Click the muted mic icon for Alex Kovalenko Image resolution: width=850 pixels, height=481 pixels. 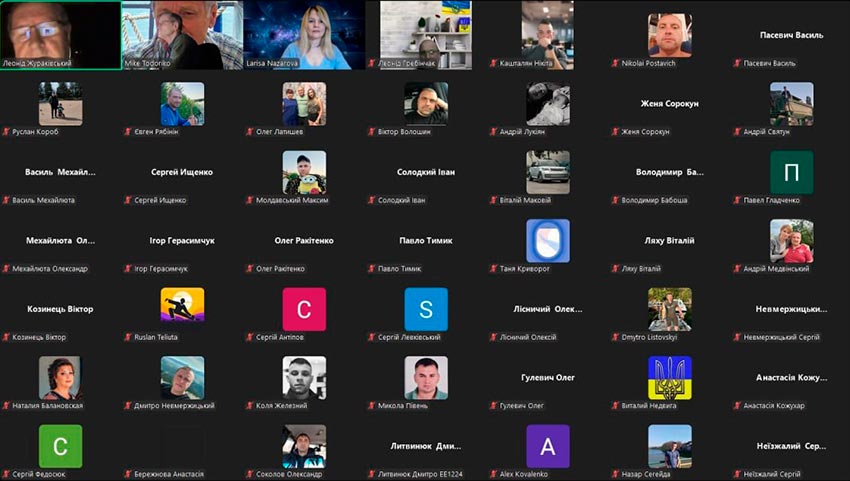(493, 474)
